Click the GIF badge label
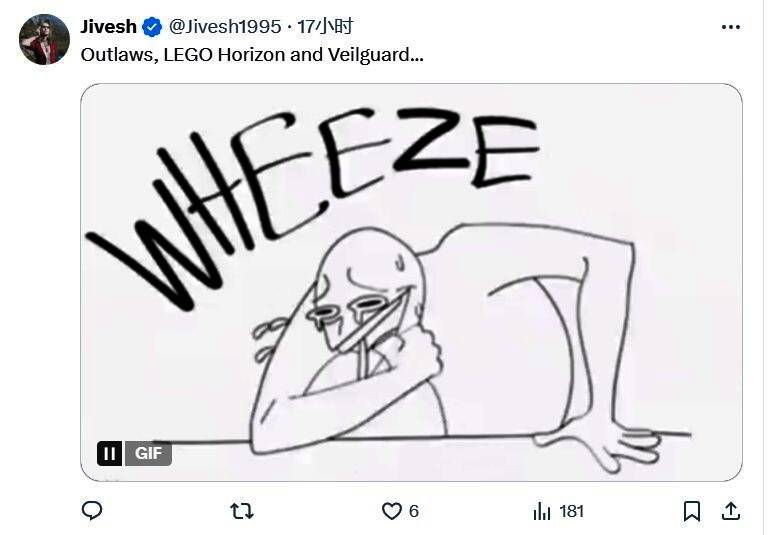 (148, 453)
